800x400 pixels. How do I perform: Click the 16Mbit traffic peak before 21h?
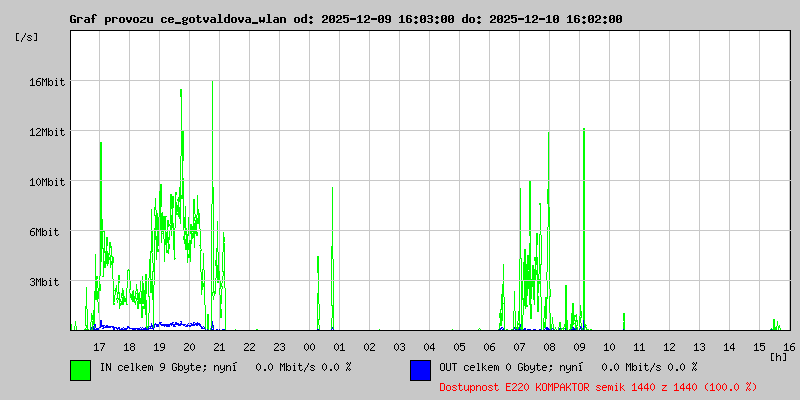tap(212, 204)
